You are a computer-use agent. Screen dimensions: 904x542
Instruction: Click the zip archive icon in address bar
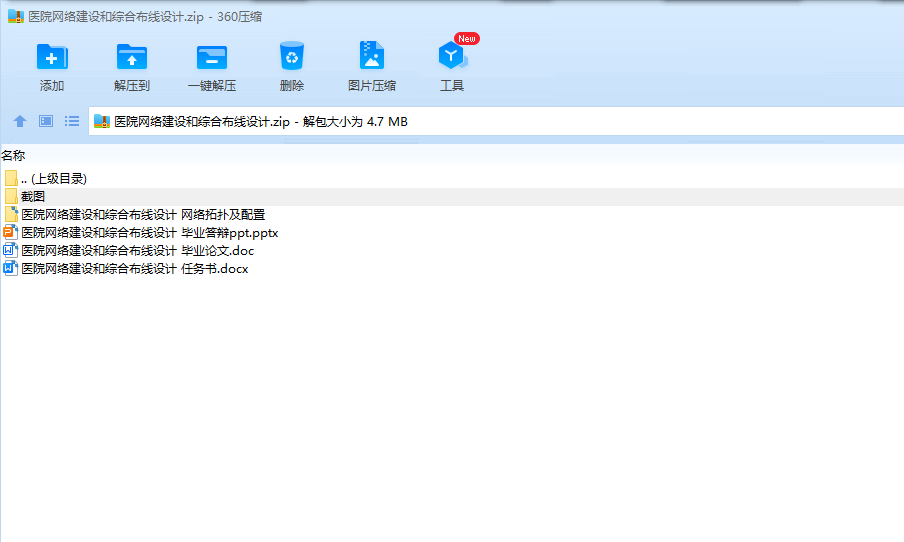tap(102, 122)
